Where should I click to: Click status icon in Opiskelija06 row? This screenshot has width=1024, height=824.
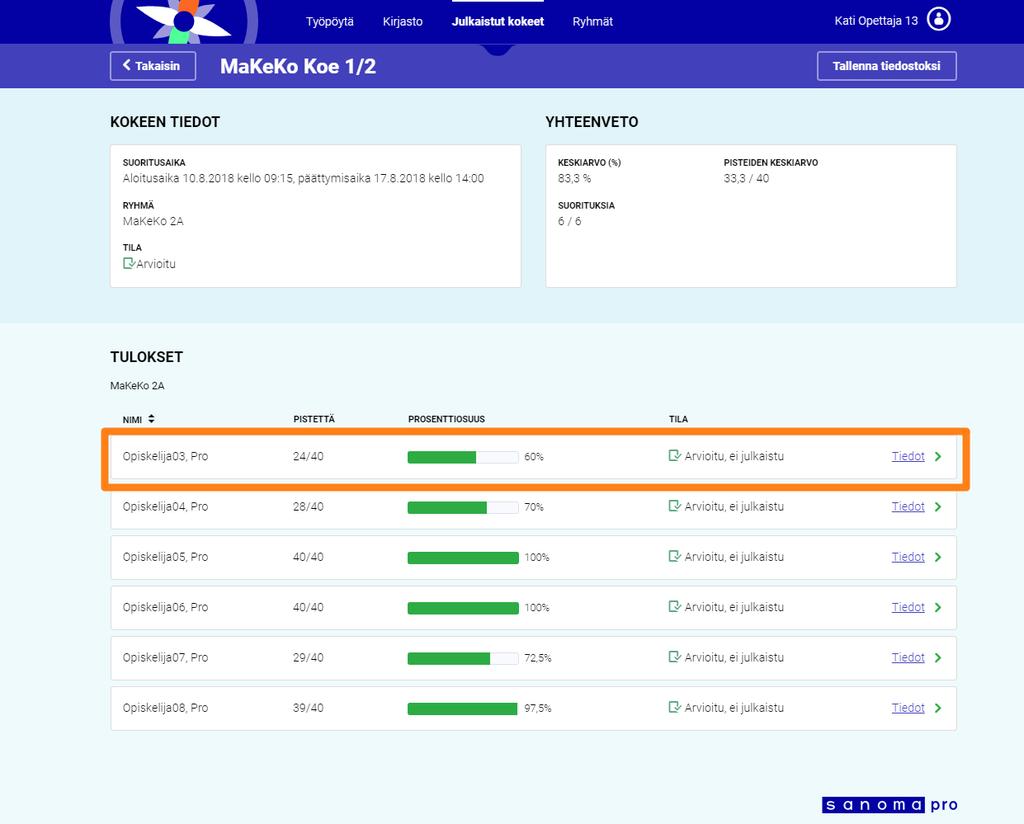click(675, 607)
